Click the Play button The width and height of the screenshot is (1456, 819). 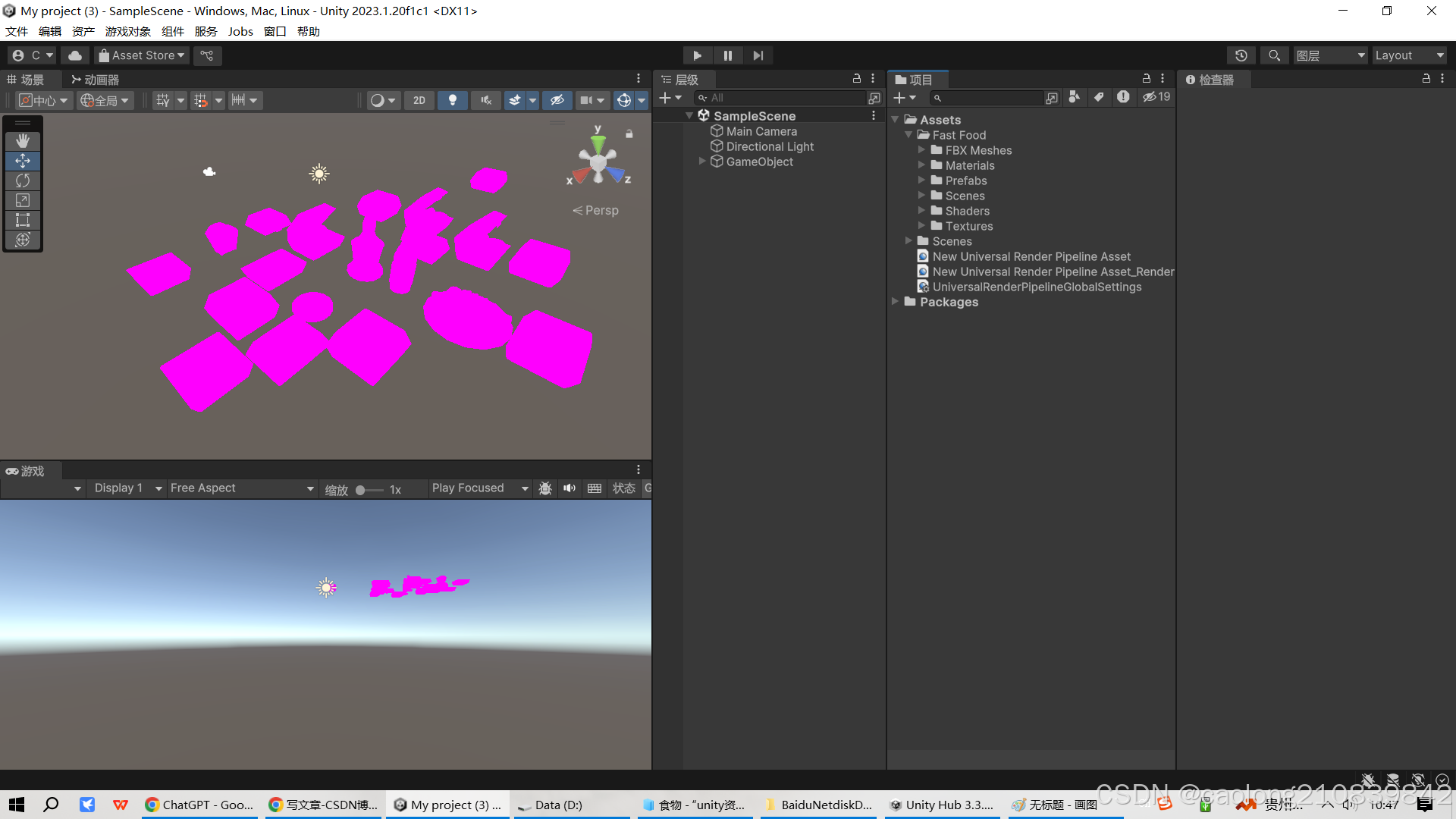697,55
